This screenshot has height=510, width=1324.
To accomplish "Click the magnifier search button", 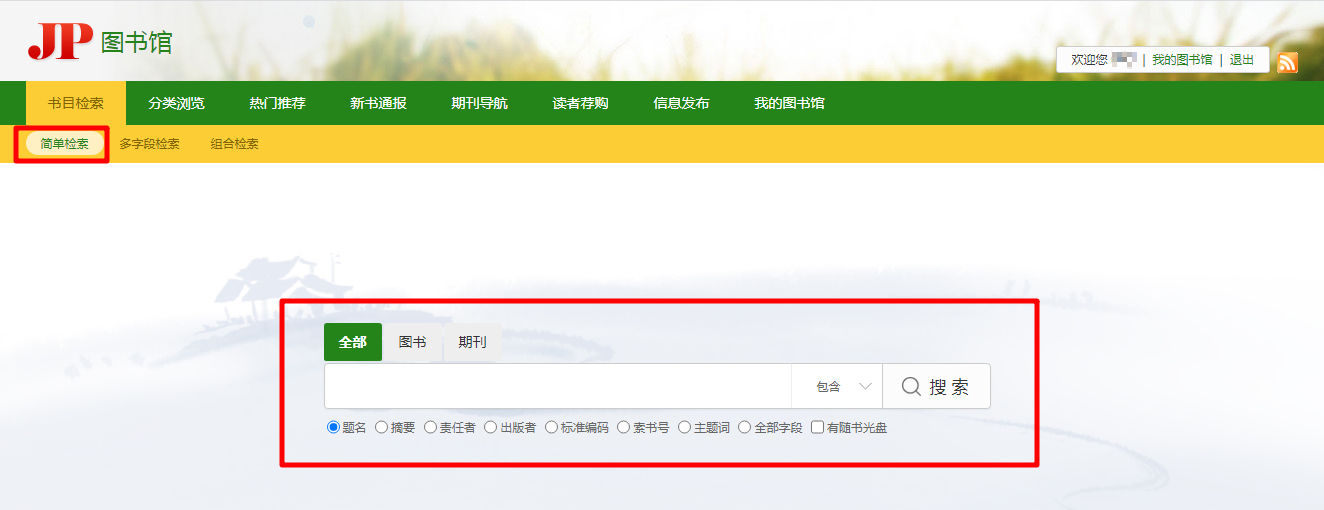I will pyautogui.click(x=936, y=387).
